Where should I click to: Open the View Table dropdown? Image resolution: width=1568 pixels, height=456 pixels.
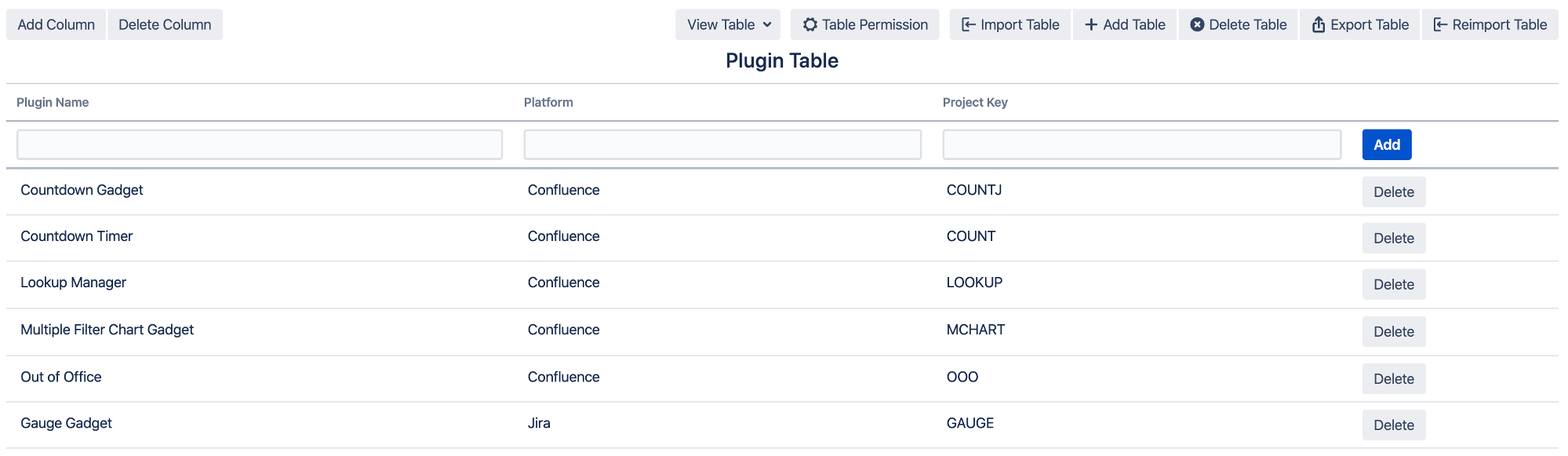728,25
